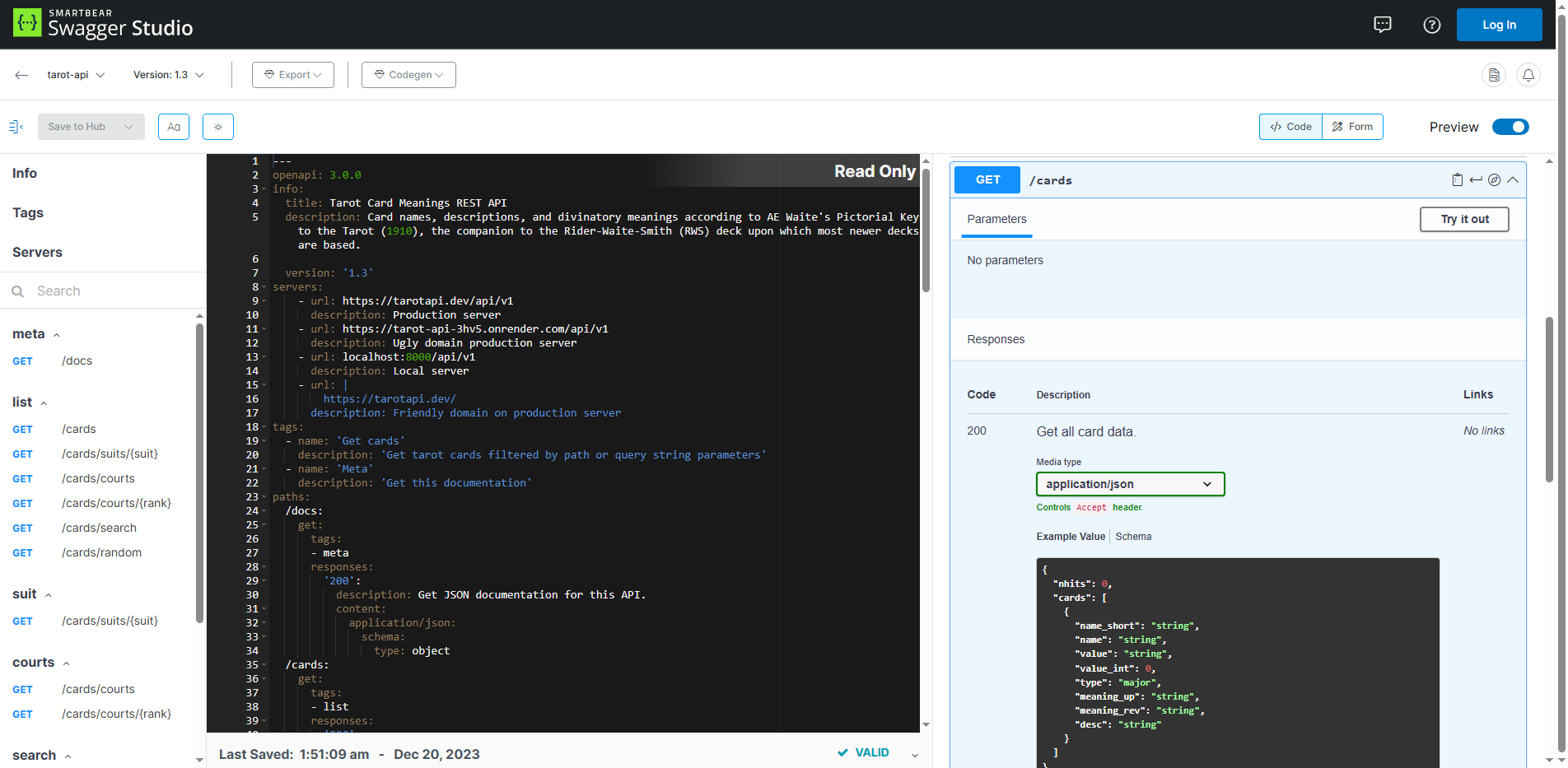The image size is (1568, 768).
Task: Collapse the search section in sidebar
Action: [68, 756]
